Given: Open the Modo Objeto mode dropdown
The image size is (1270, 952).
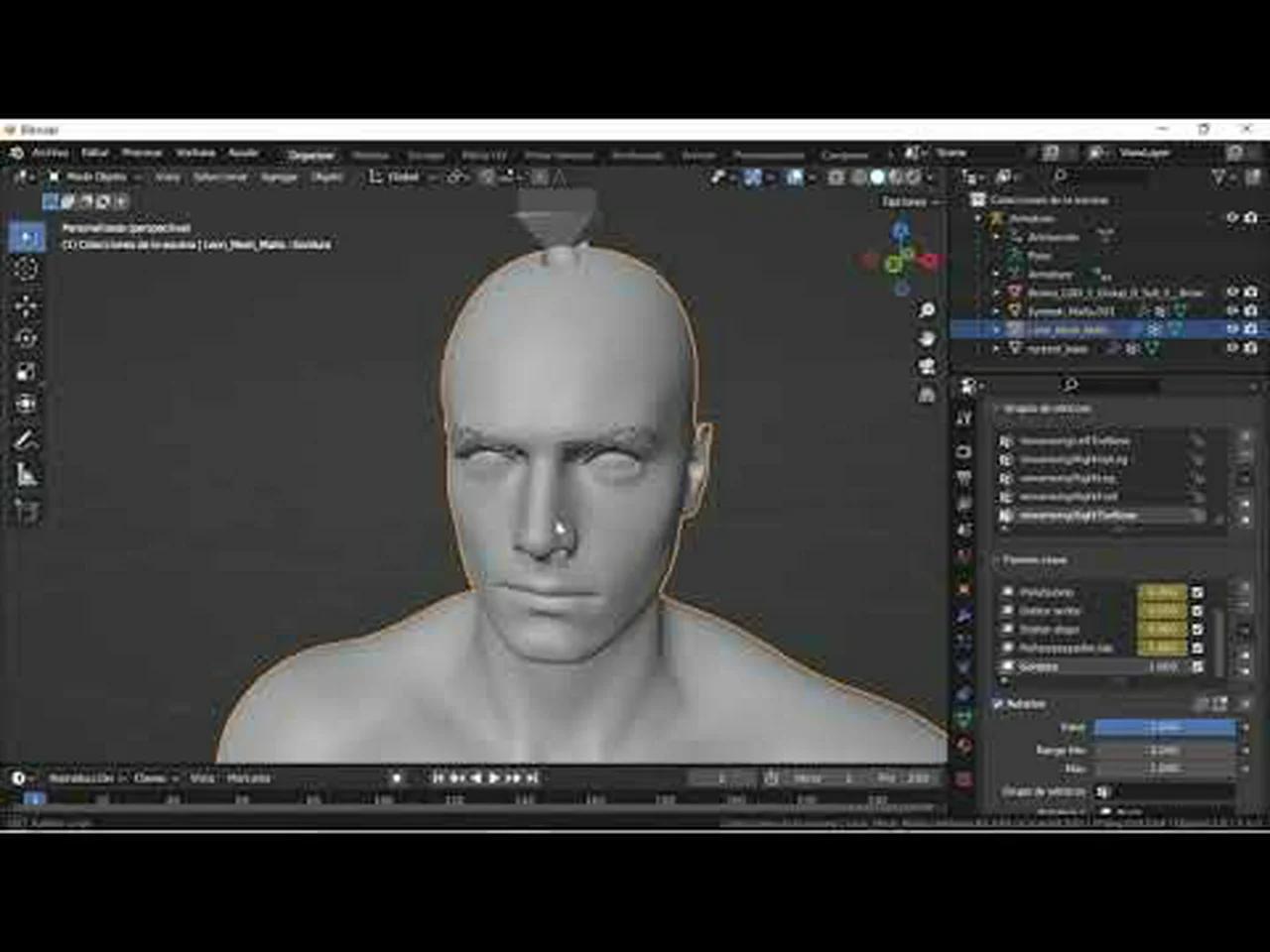Looking at the screenshot, I should point(93,178).
